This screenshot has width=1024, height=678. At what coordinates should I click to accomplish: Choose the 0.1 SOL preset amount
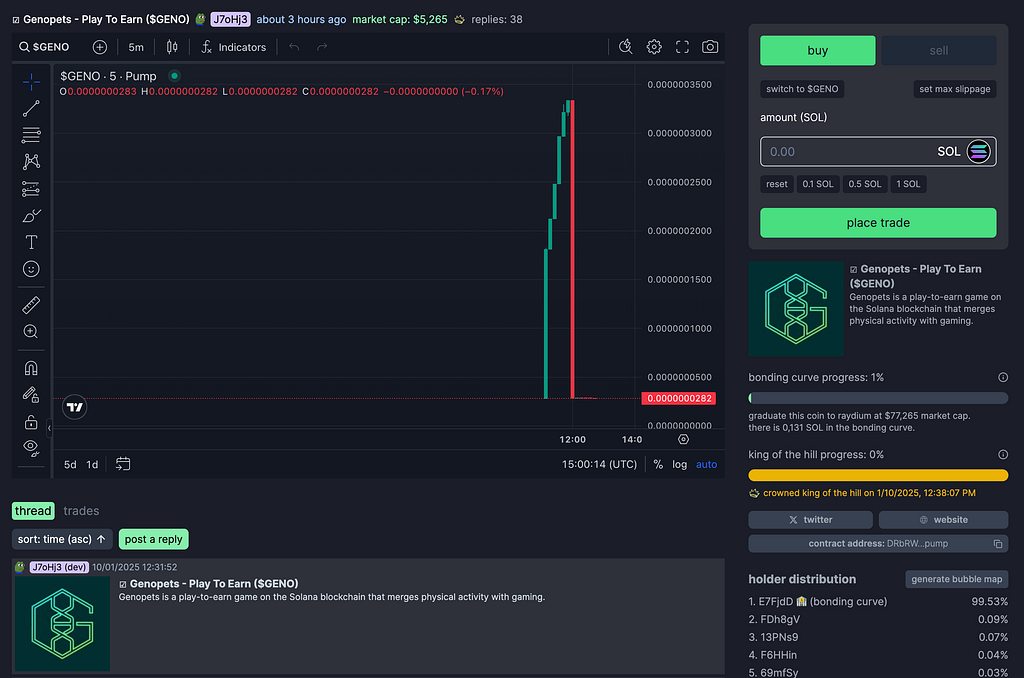[818, 184]
